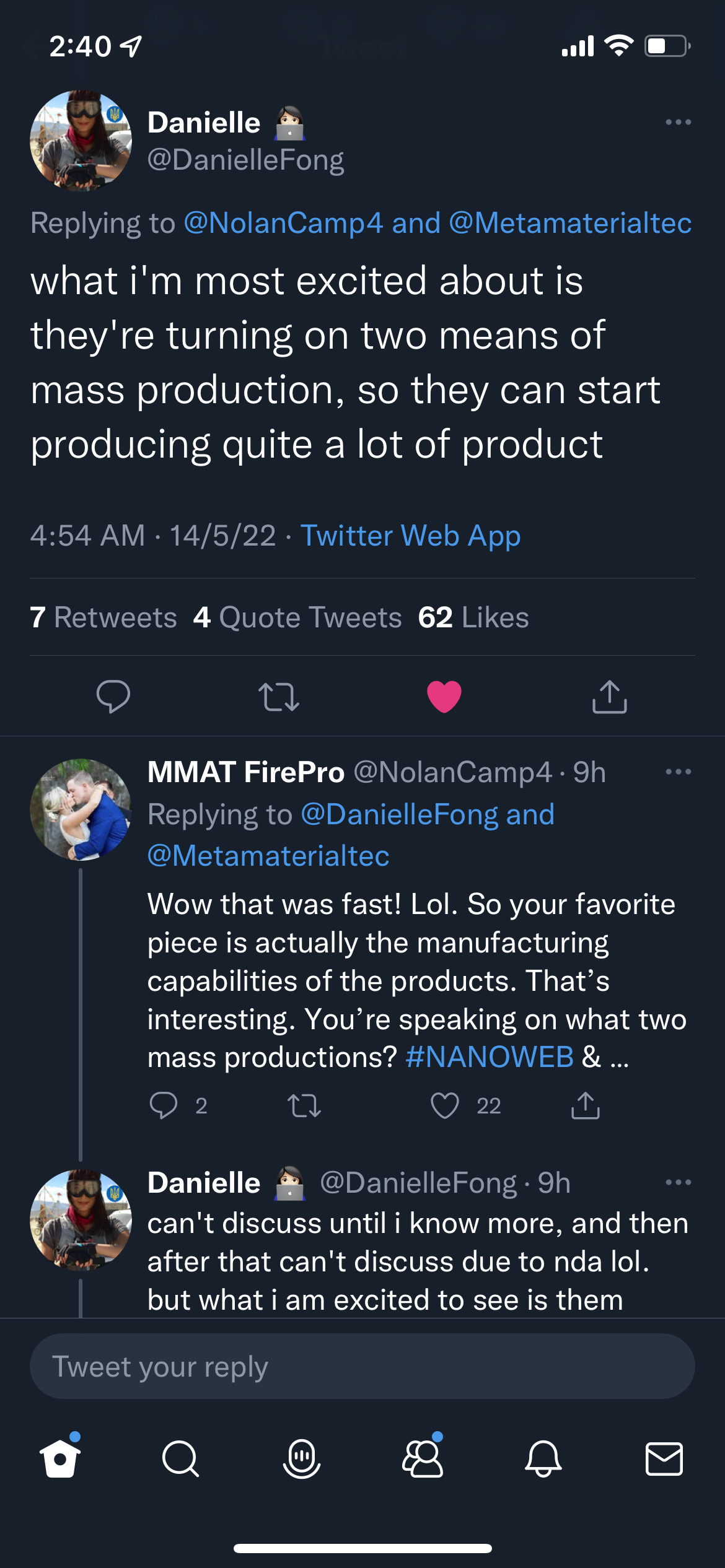Open the Notifications bell
This screenshot has height=1568, width=725.
543,1459
